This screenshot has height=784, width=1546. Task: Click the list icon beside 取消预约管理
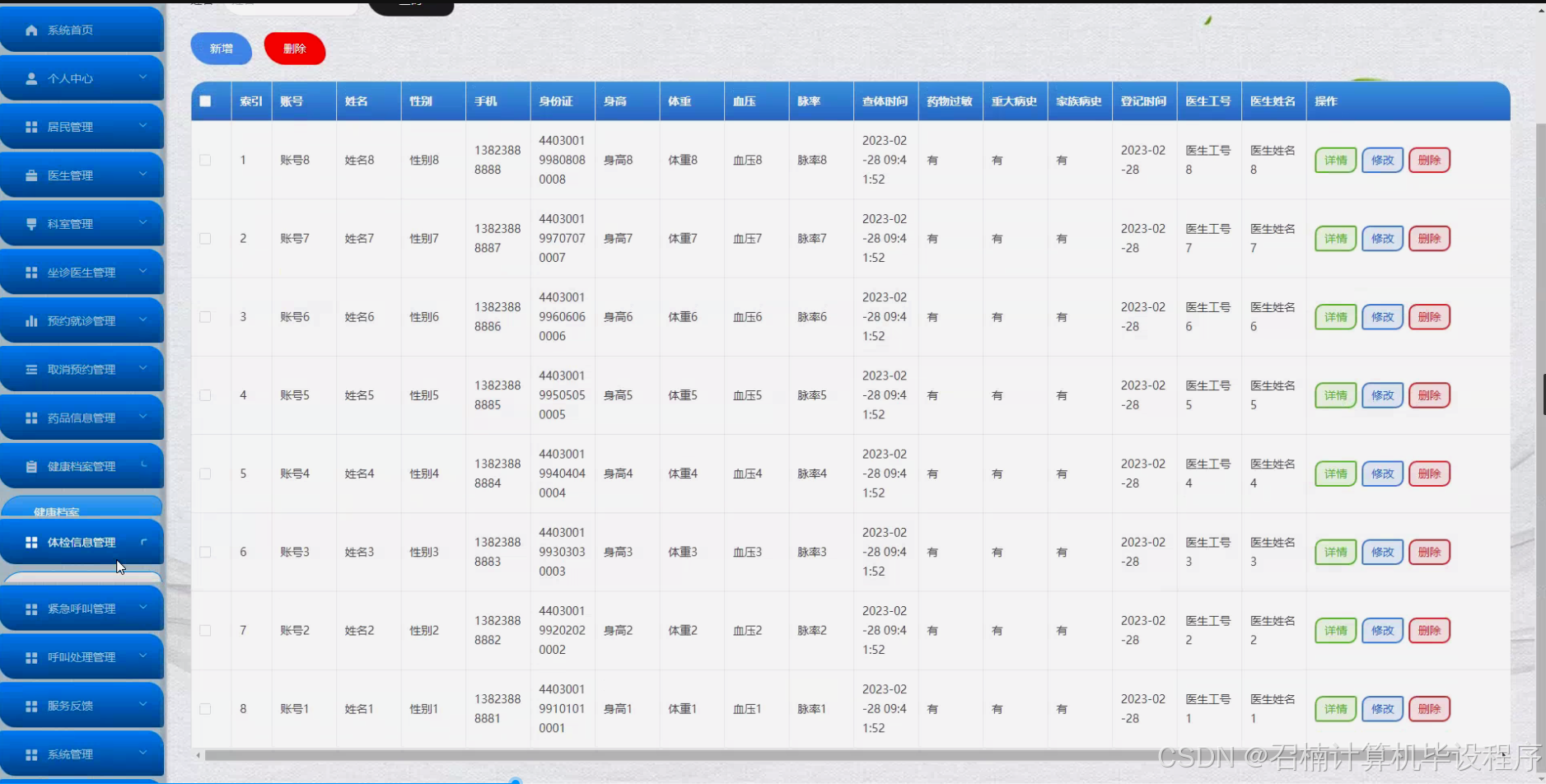(x=31, y=370)
